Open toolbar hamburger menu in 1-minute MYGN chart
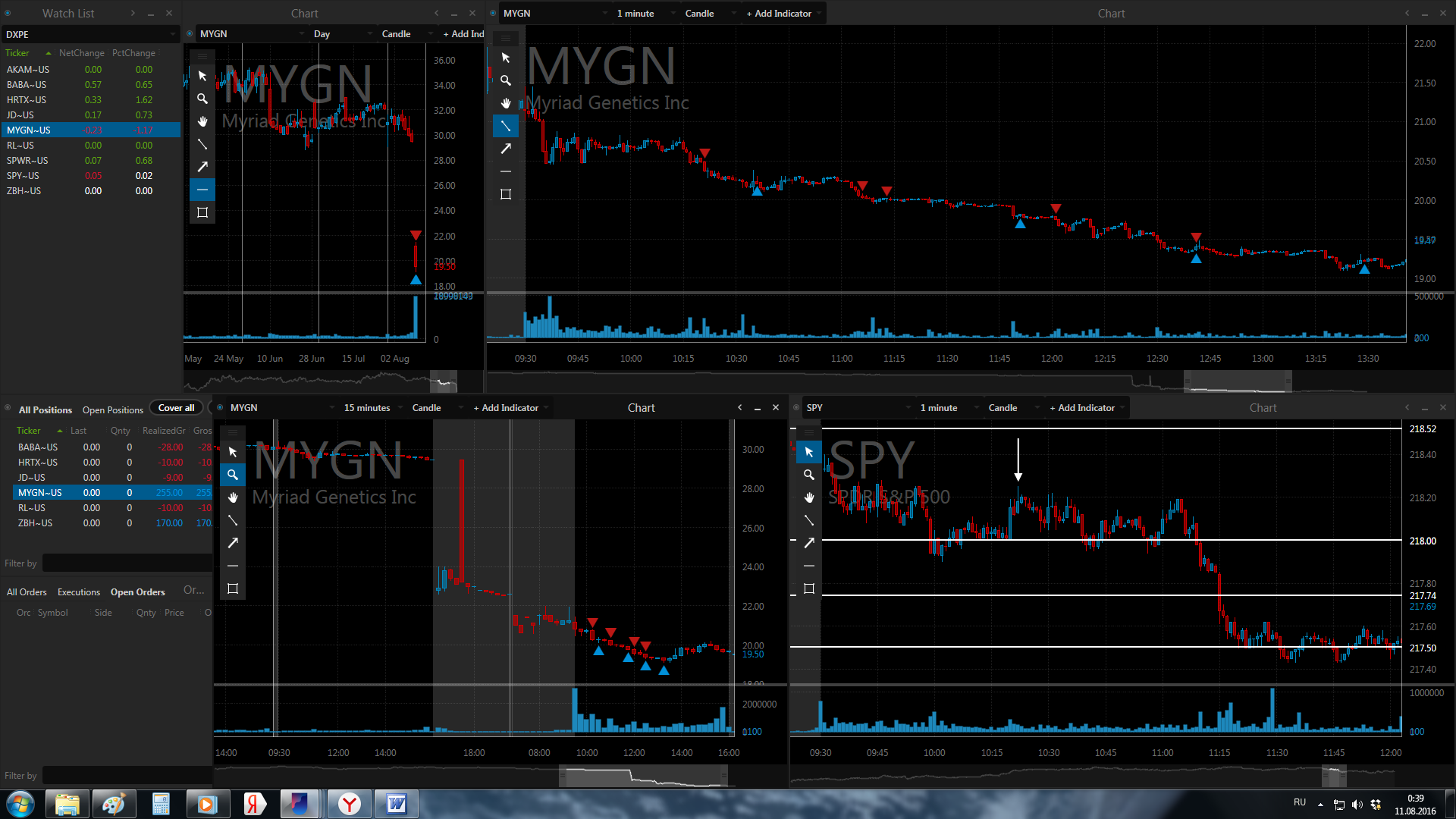The width and height of the screenshot is (1456, 819). [506, 37]
